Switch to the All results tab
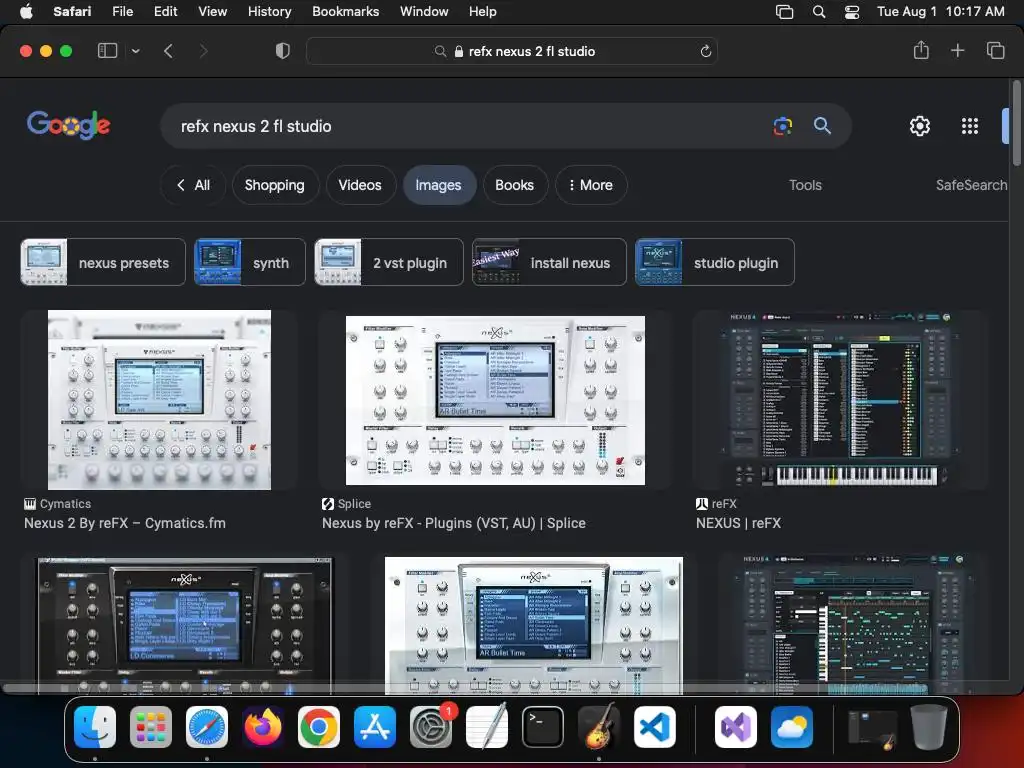This screenshot has height=768, width=1024. coord(193,185)
